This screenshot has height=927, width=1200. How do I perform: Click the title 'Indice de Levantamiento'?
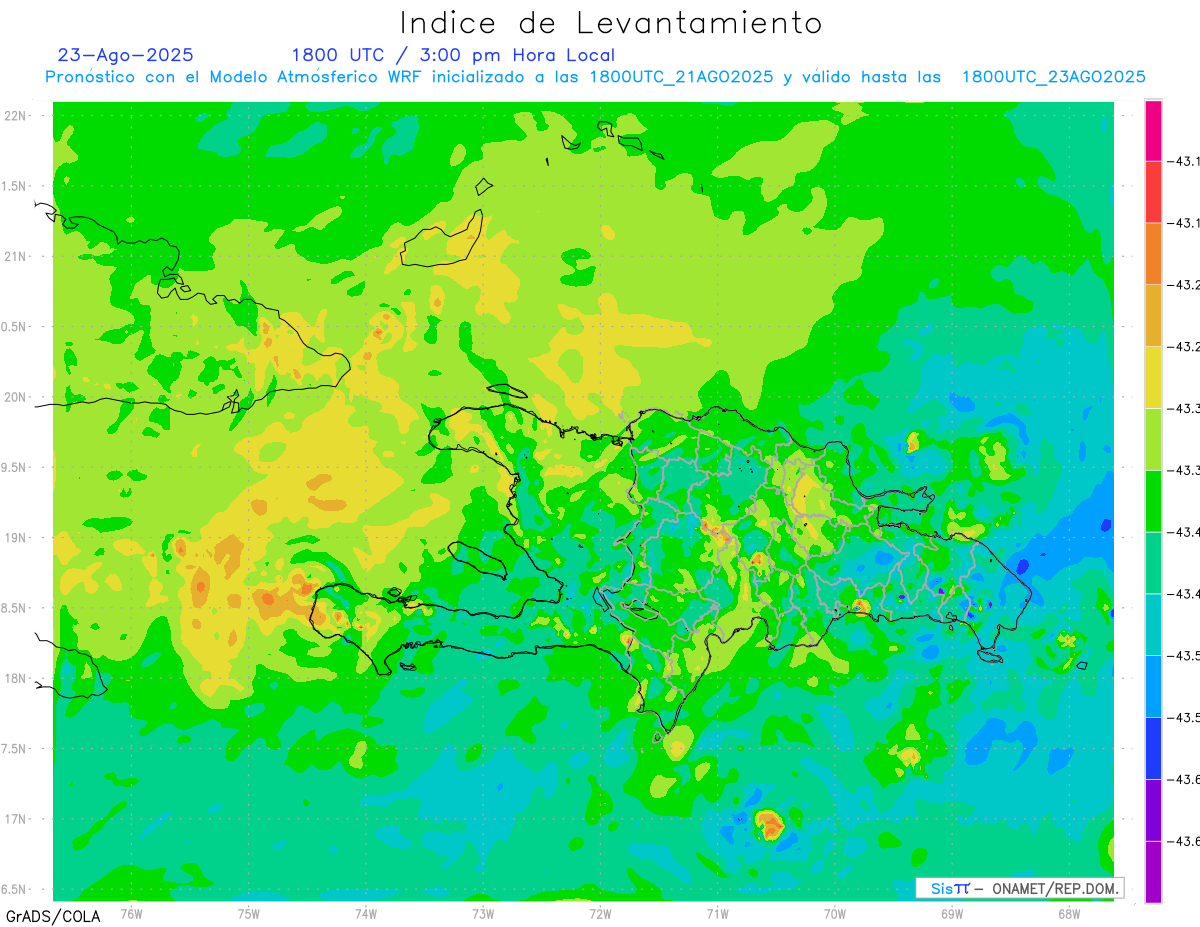[x=611, y=23]
